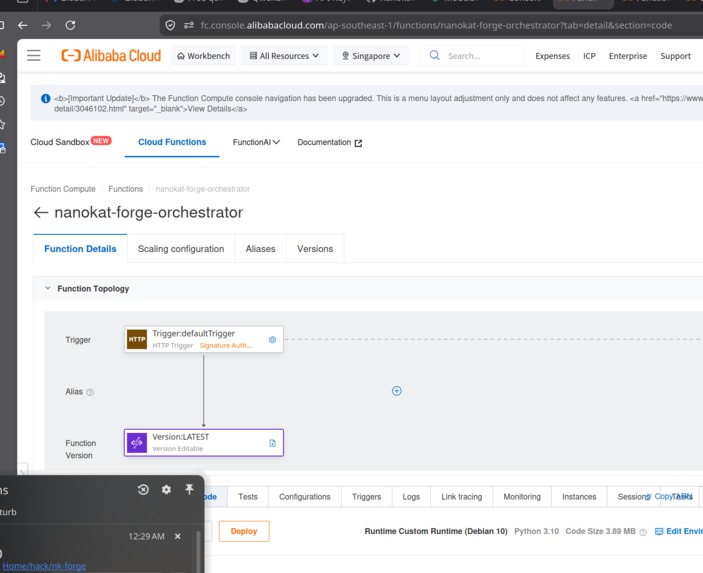Open settings gear in the dark panel
703x573 pixels.
click(166, 490)
